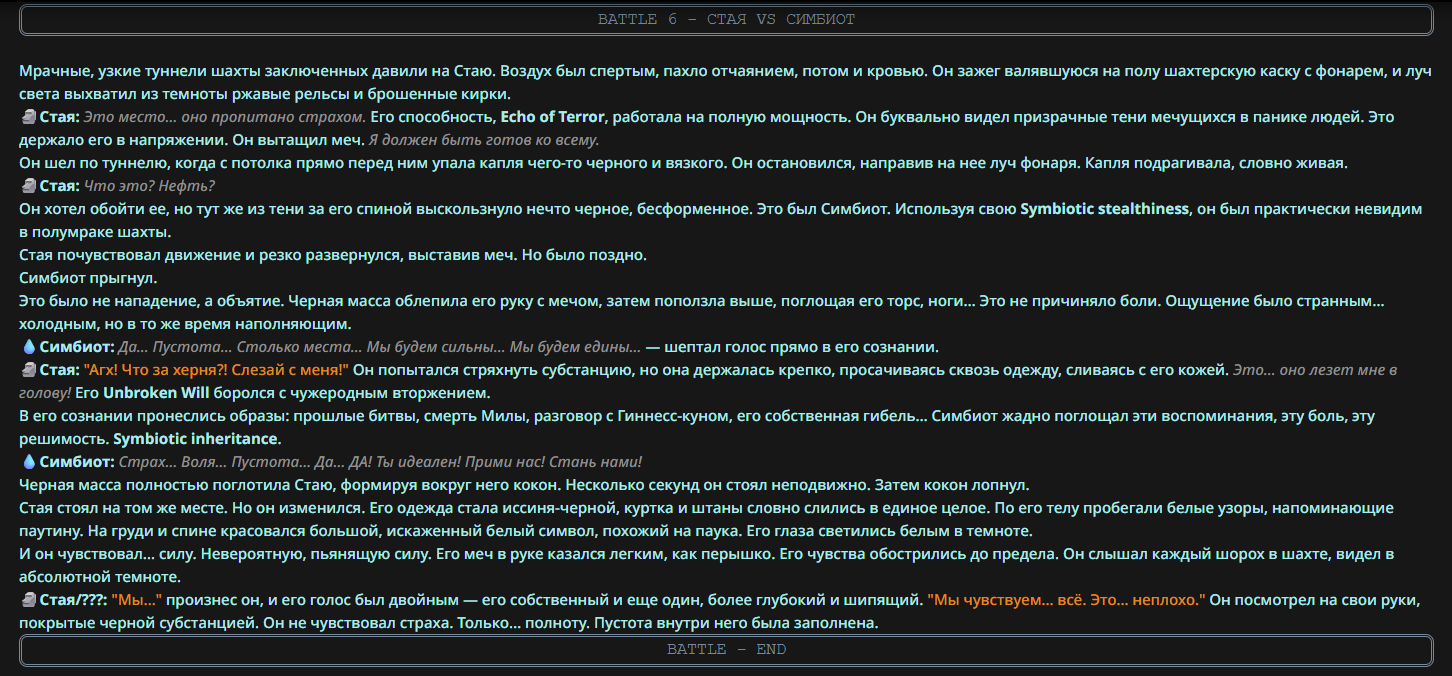Click the italic thought "Я должен быть готов ко всему."
The height and width of the screenshot is (676, 1452).
[x=484, y=141]
